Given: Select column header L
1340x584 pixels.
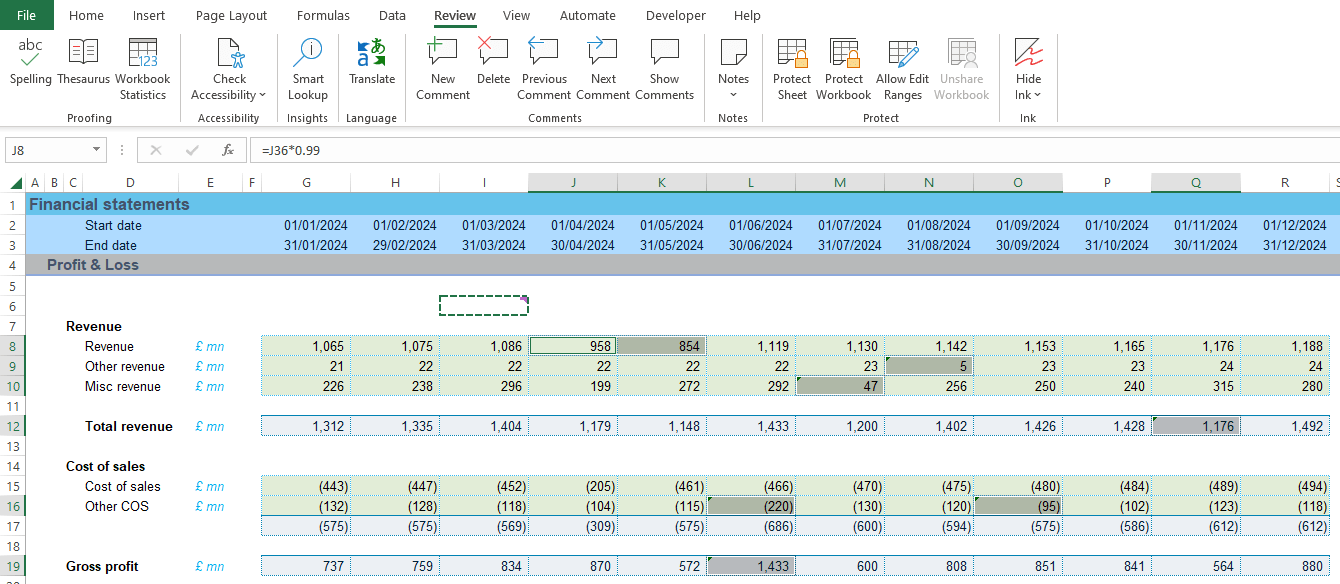Looking at the screenshot, I should tap(751, 182).
